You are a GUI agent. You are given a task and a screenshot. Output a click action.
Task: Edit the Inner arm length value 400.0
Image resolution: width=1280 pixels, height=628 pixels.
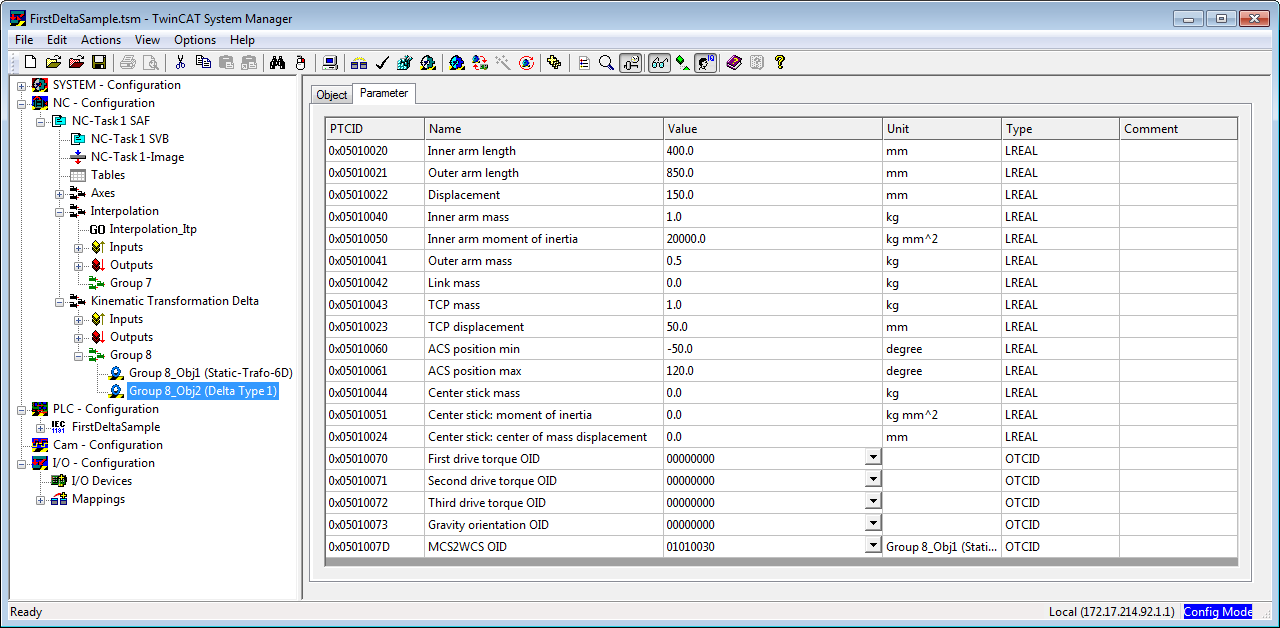click(773, 151)
